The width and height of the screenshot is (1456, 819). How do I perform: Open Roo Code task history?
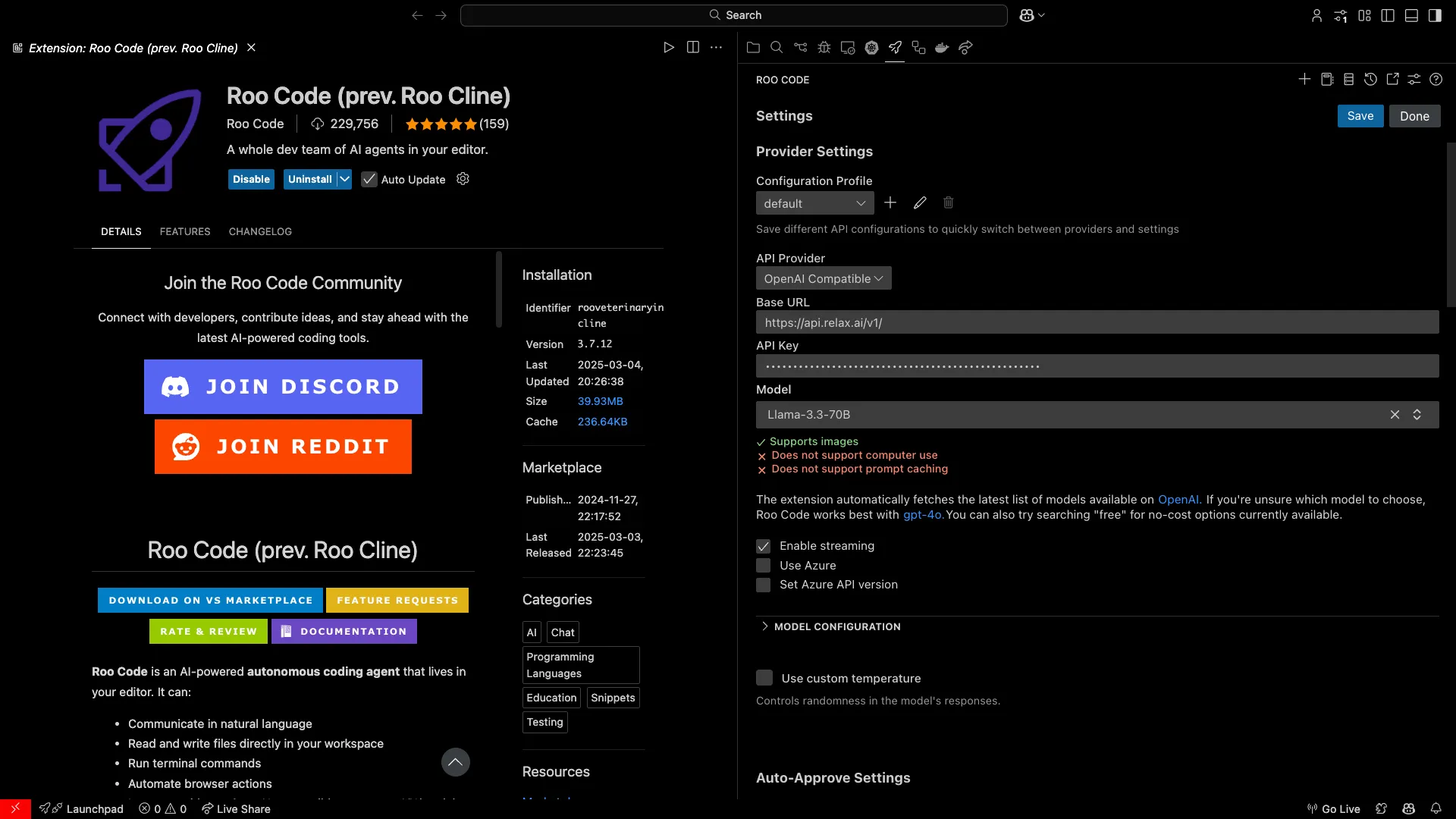(1370, 80)
